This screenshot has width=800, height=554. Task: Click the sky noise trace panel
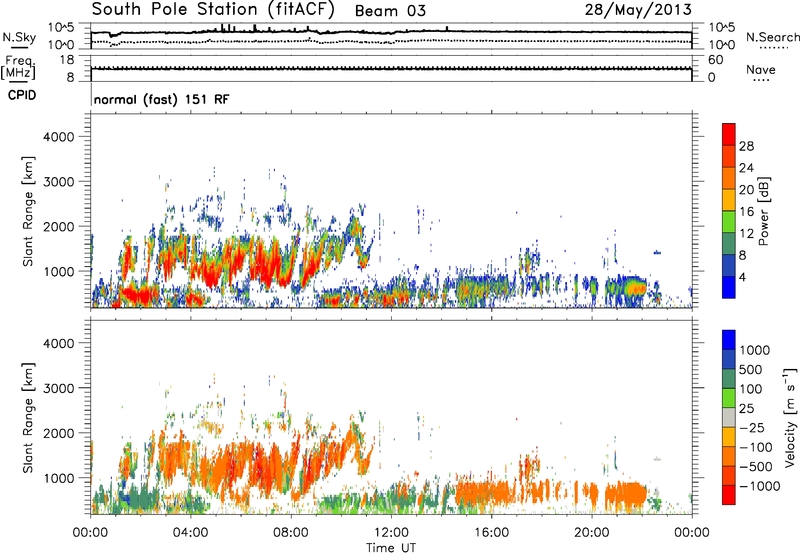tap(391, 36)
